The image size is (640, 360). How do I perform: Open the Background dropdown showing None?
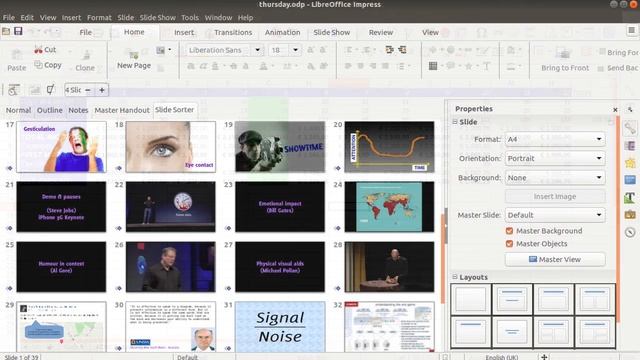(555, 178)
